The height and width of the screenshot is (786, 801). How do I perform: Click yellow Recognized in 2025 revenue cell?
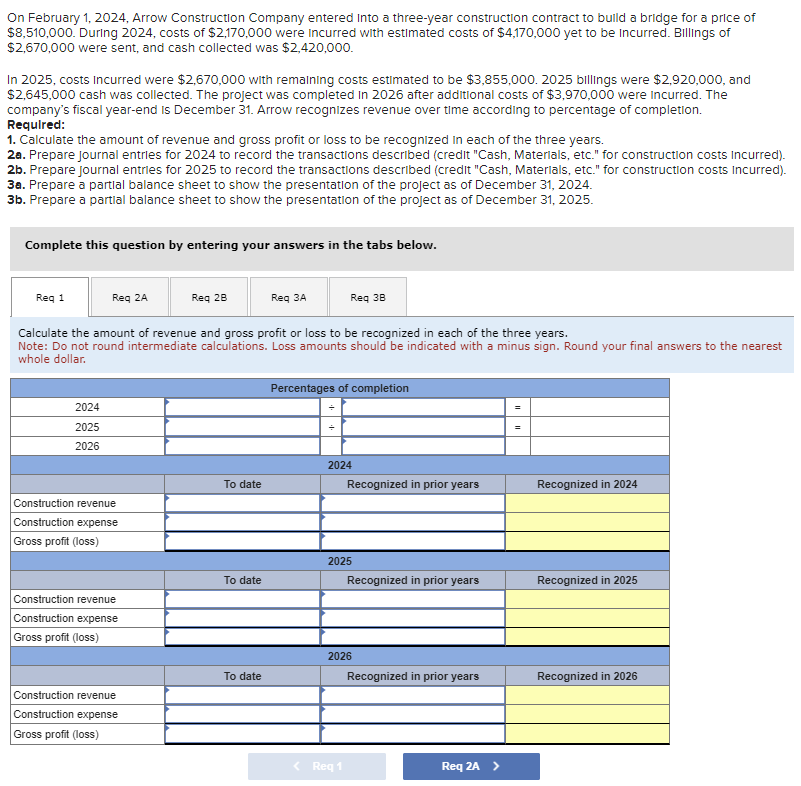point(587,599)
